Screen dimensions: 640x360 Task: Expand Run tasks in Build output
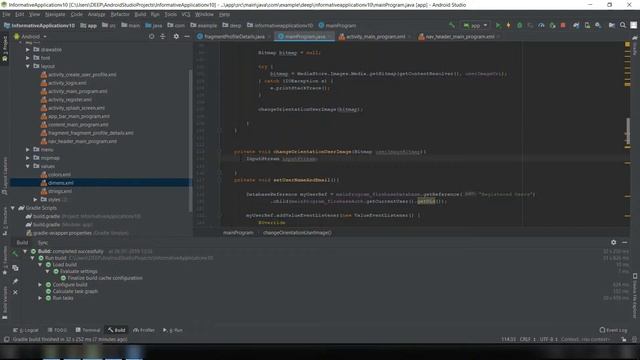tap(40, 298)
